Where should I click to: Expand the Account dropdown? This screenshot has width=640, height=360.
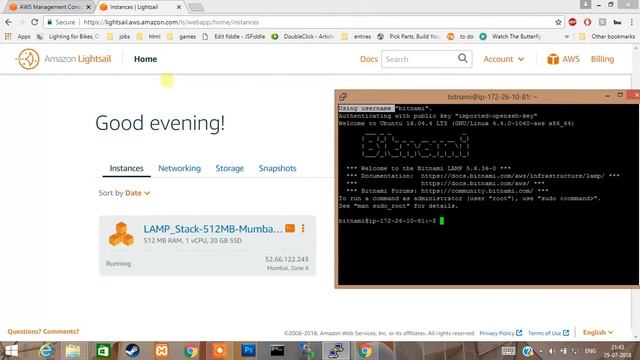[x=503, y=59]
